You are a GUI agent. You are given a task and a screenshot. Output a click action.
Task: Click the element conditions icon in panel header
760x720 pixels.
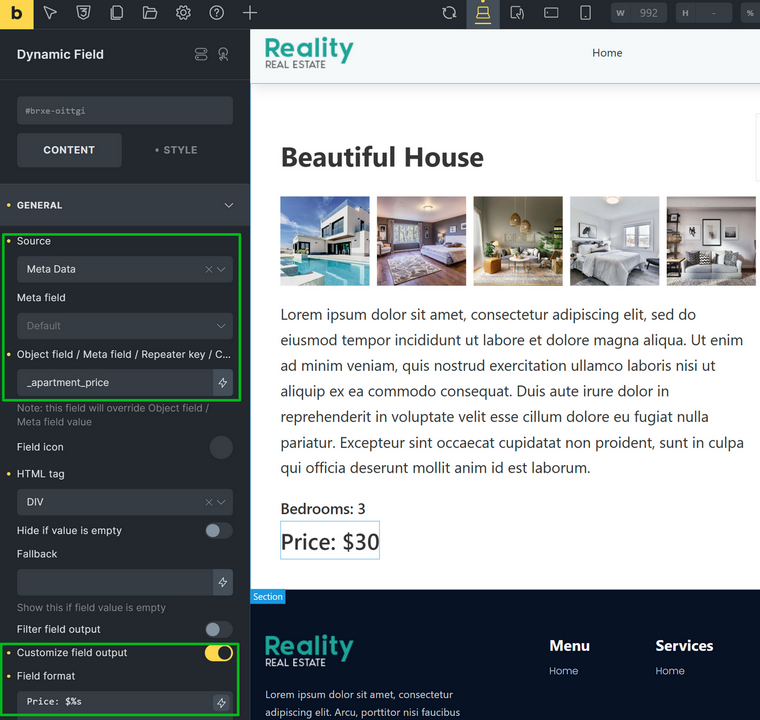tap(201, 54)
